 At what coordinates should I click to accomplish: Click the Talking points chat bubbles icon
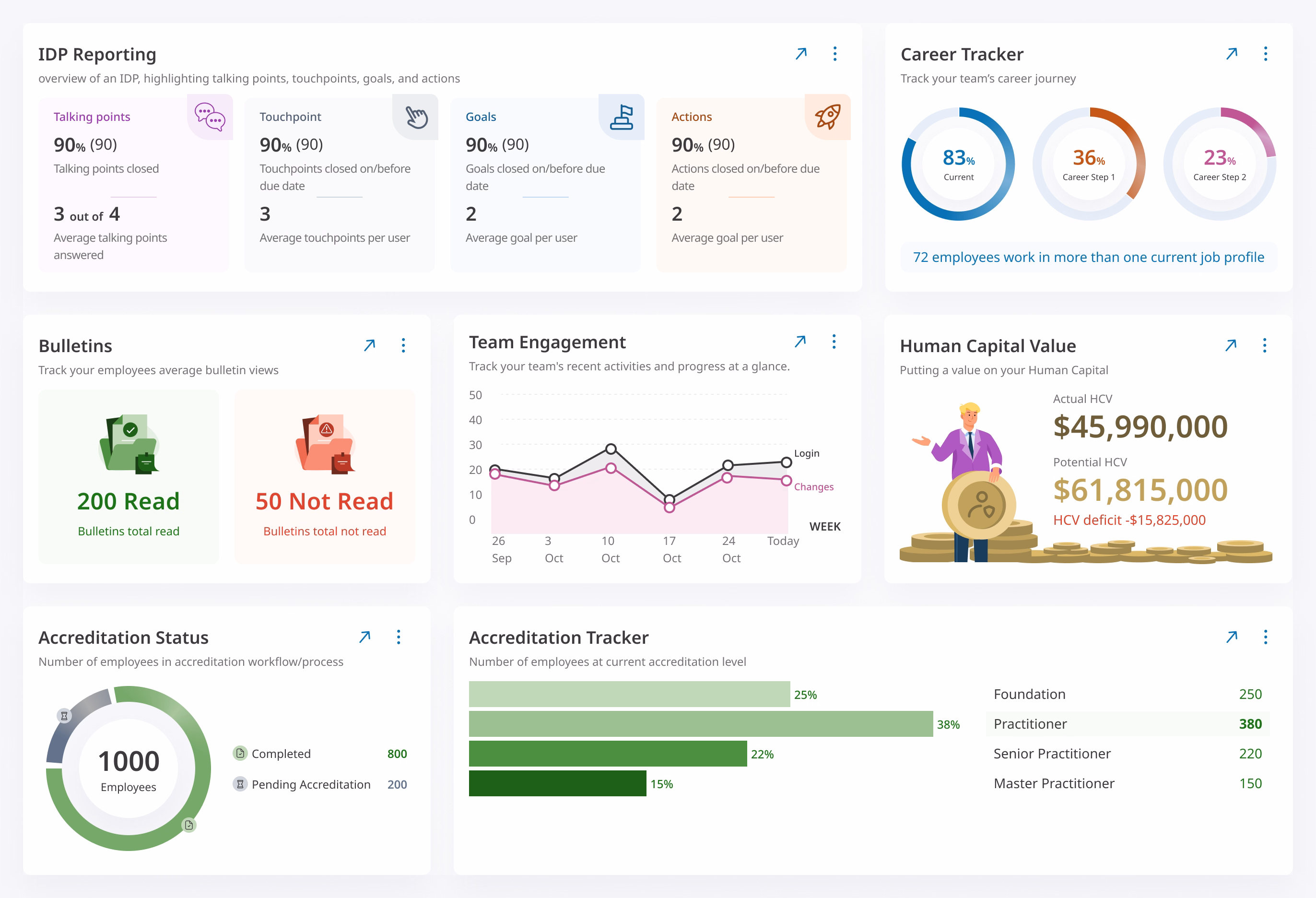pos(210,117)
